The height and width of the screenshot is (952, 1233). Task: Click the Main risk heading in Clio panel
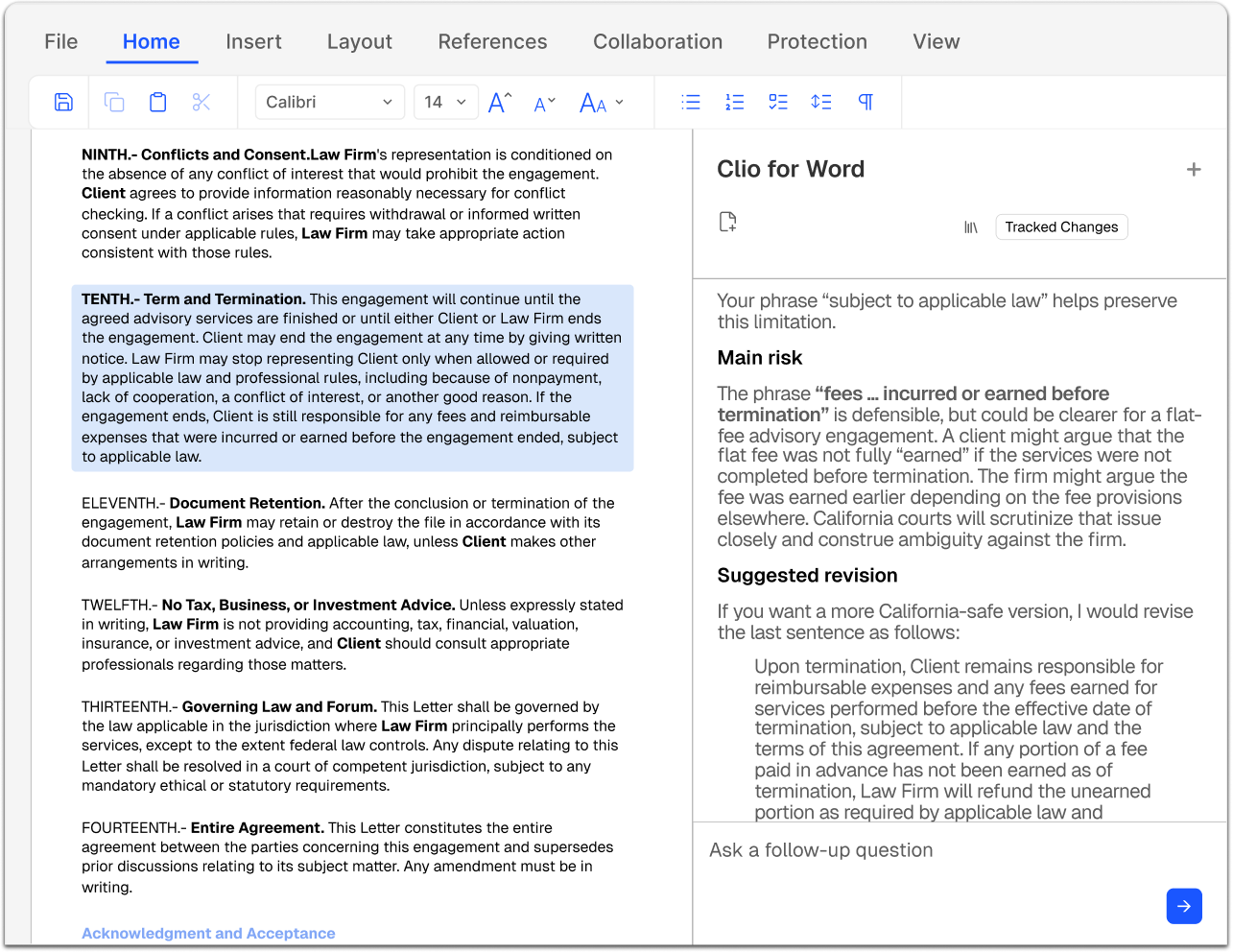pos(760,358)
